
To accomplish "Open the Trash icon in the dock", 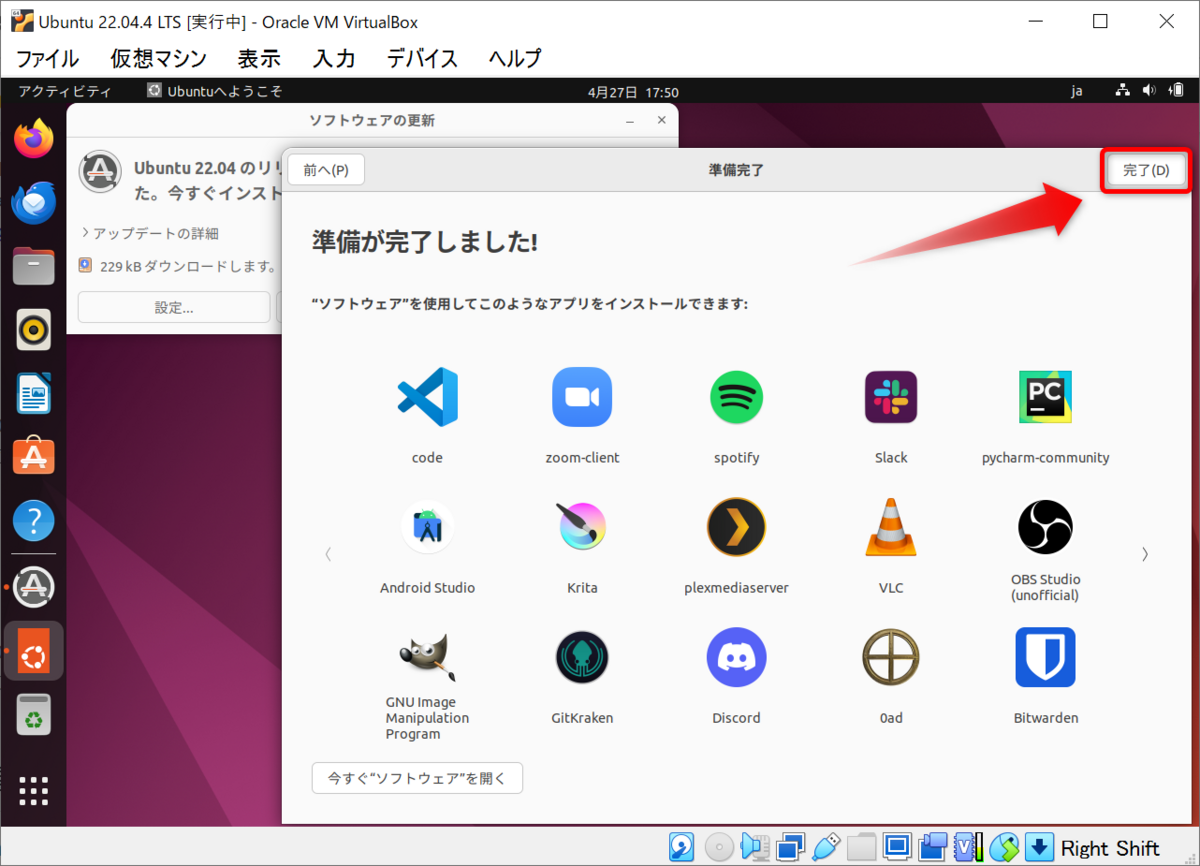I will click(34, 714).
